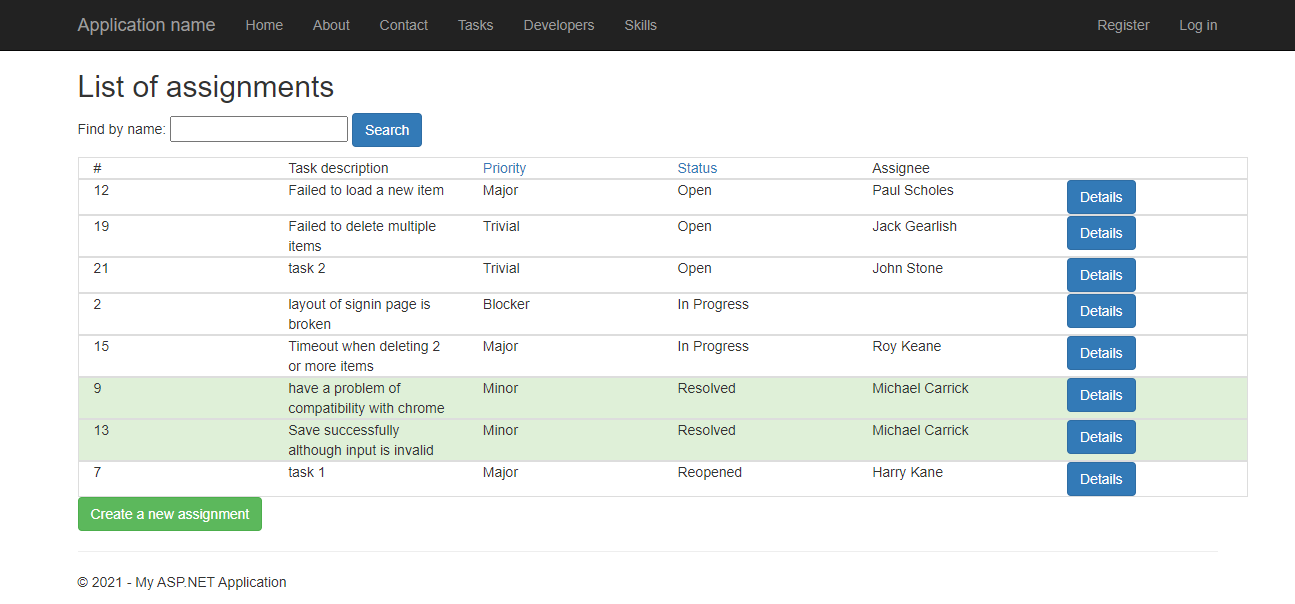Click Michael Carrick in row 9
The width and height of the screenshot is (1295, 604).
click(920, 388)
